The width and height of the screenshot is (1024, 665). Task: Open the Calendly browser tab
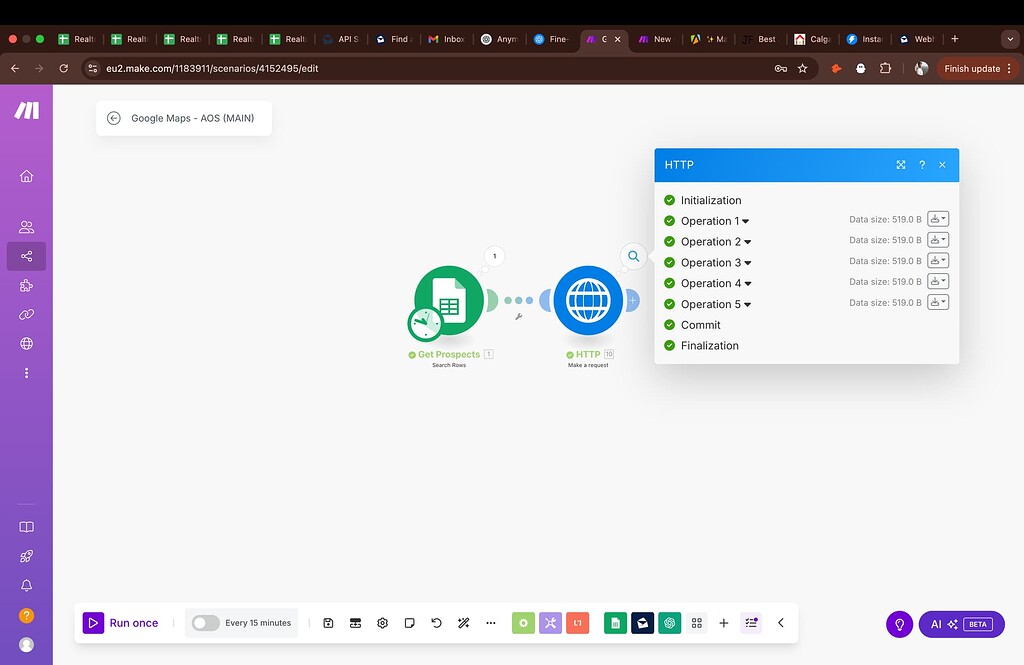[x=812, y=39]
